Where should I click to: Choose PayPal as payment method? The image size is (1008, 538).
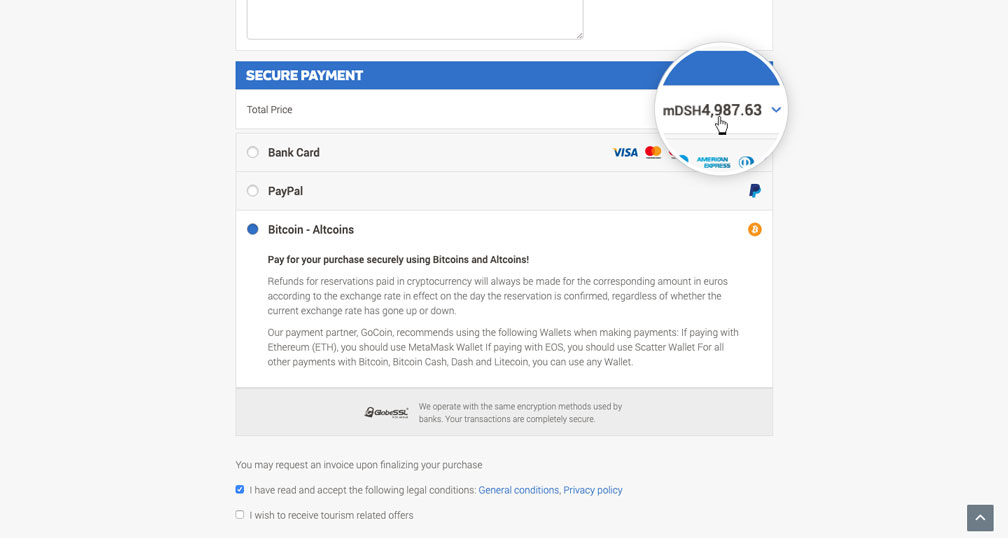coord(253,191)
